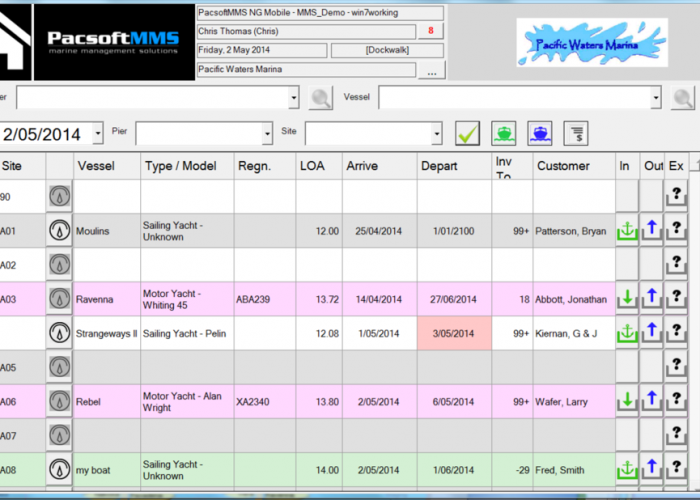Click the red 8 notifications button
Image resolution: width=700 pixels, height=500 pixels.
click(x=431, y=31)
